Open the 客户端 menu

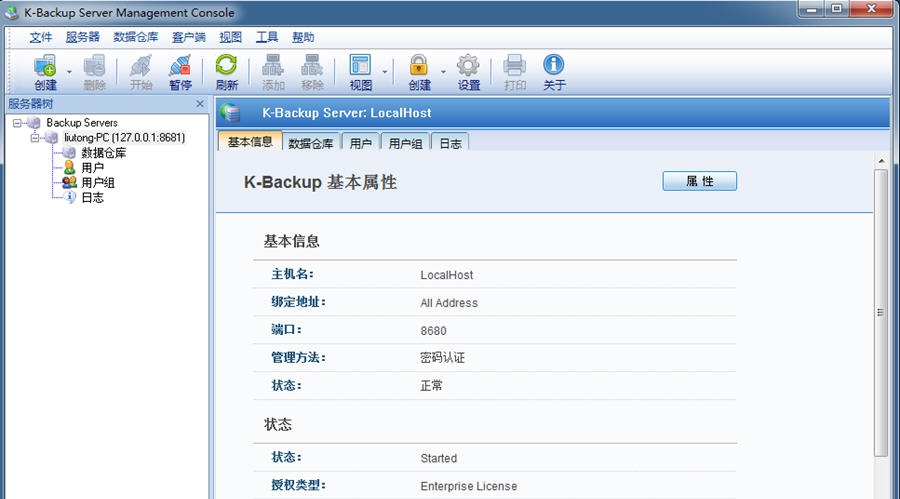point(189,37)
